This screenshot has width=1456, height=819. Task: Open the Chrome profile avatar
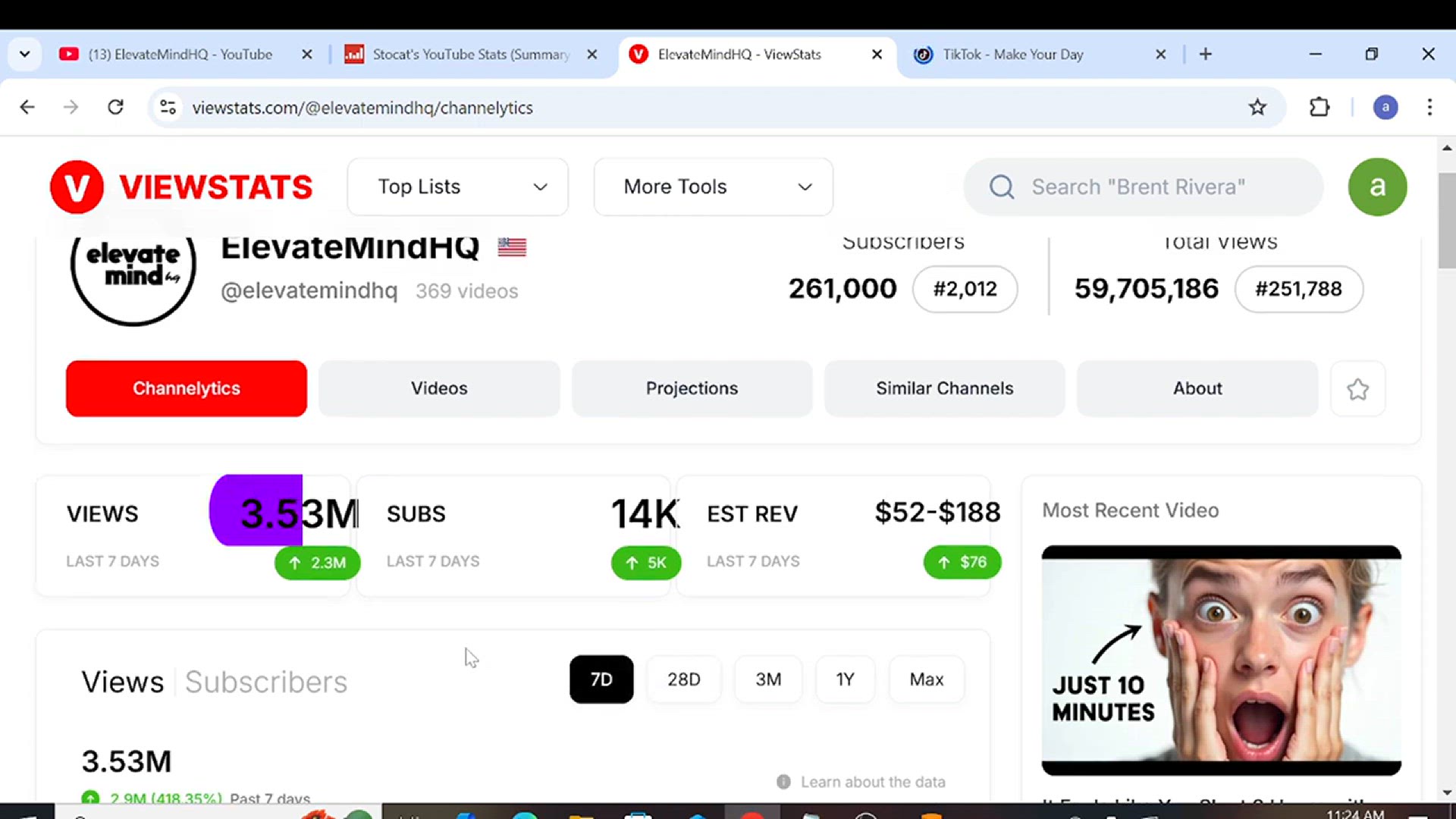pos(1385,108)
